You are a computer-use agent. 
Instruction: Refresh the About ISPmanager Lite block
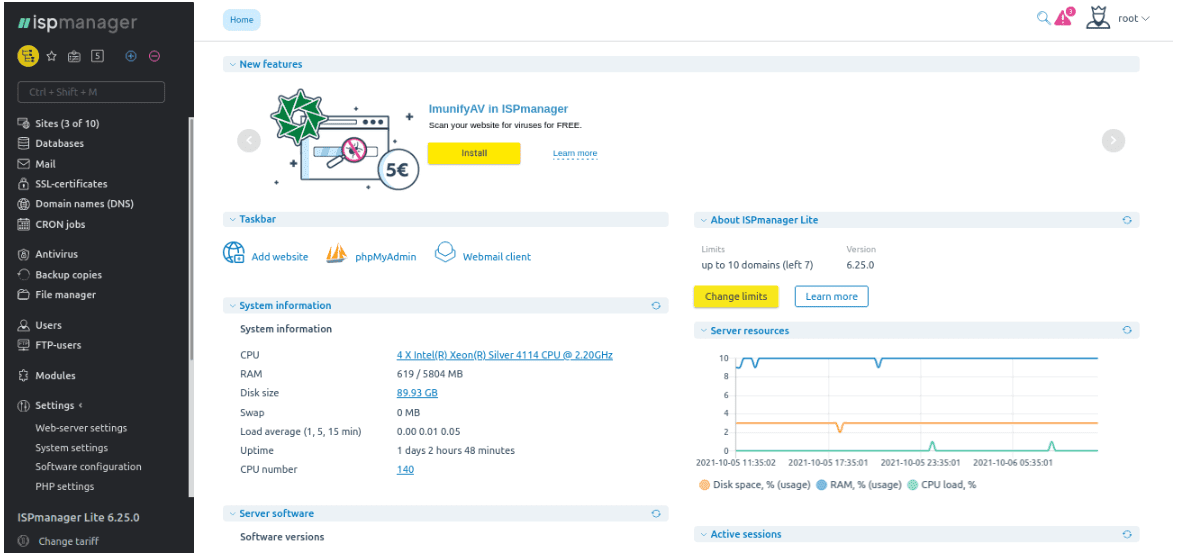1127,220
